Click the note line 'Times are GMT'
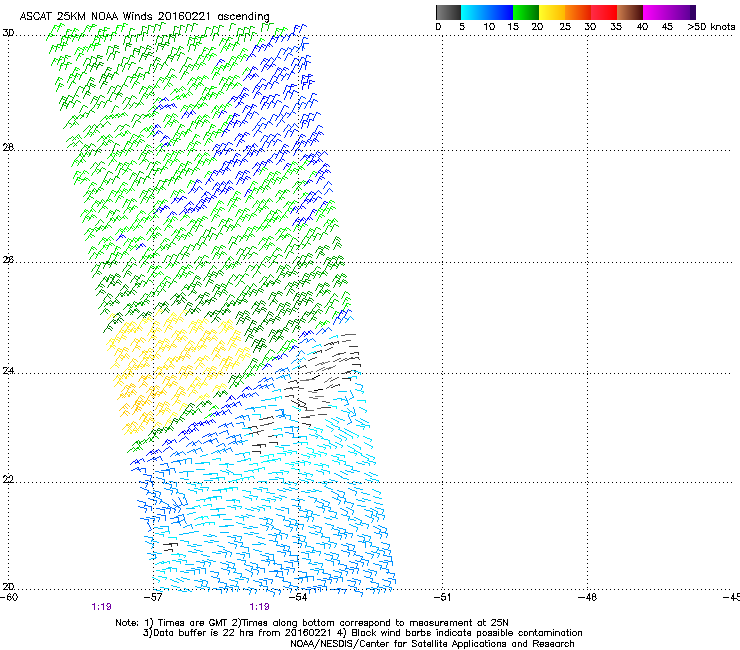 point(193,623)
